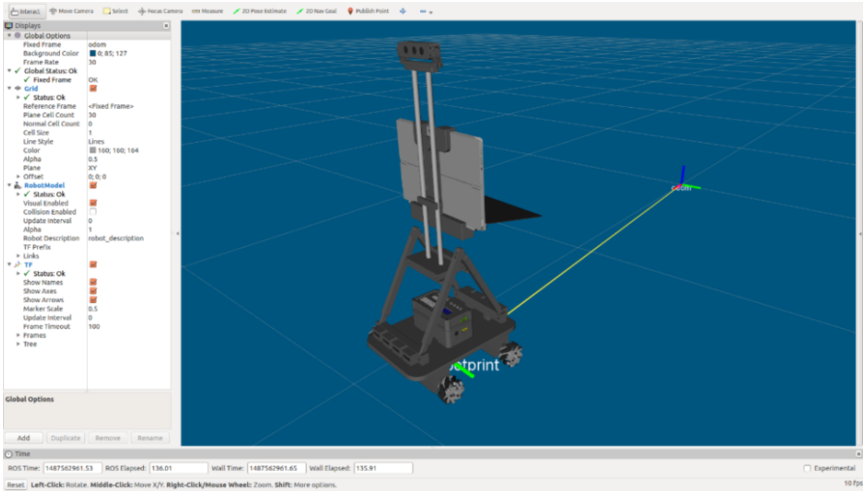Image resolution: width=868 pixels, height=499 pixels.
Task: Click the Global Status green checkmark icon
Action: click(18, 71)
